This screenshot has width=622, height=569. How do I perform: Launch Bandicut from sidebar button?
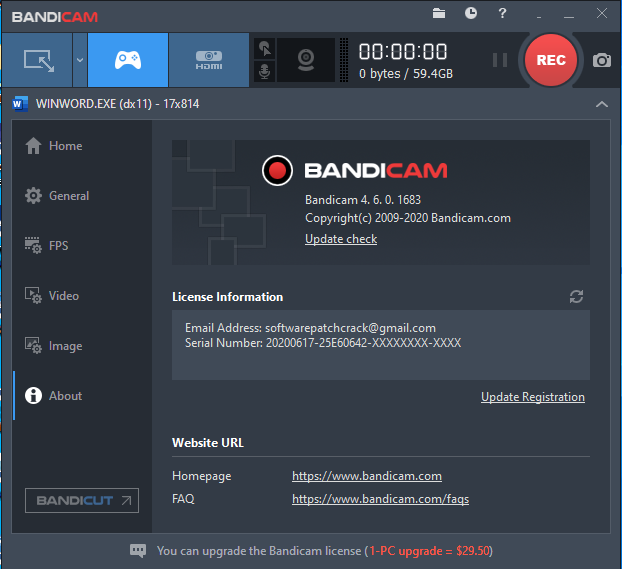[x=82, y=500]
